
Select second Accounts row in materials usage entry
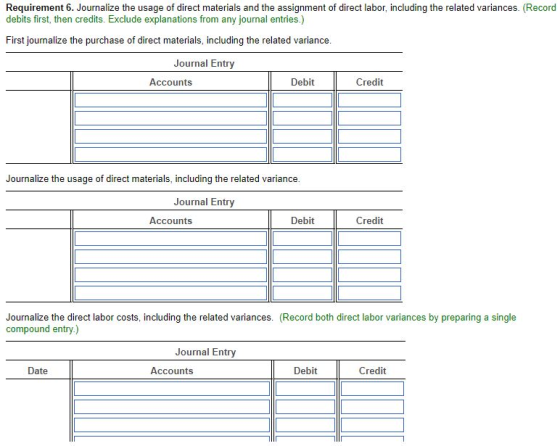[171, 257]
